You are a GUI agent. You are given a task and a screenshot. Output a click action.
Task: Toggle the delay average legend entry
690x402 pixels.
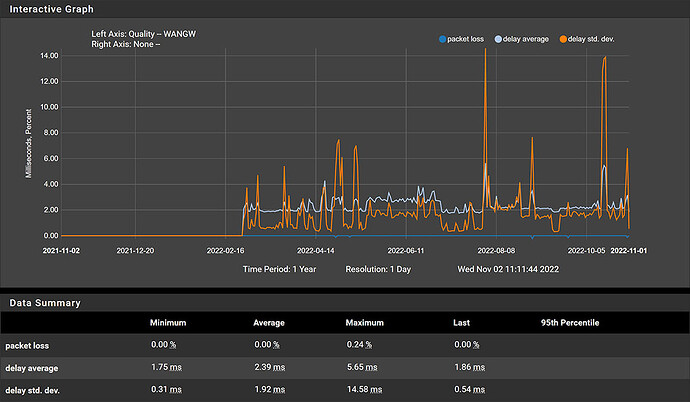(521, 39)
